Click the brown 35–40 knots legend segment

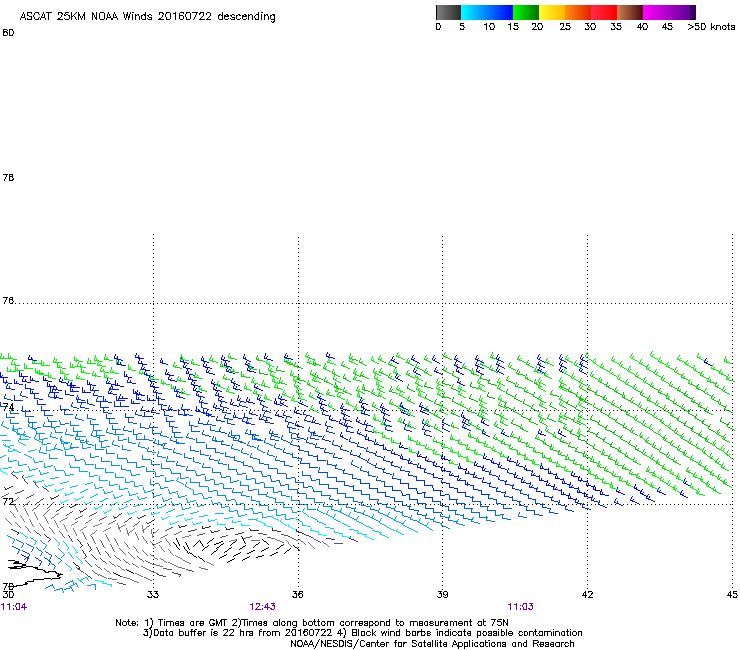(630, 12)
